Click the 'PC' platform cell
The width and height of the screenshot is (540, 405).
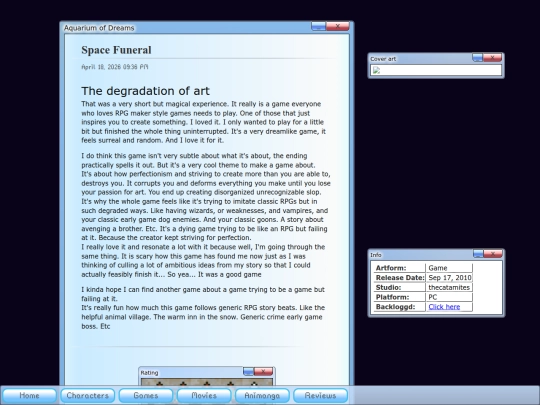(449, 297)
